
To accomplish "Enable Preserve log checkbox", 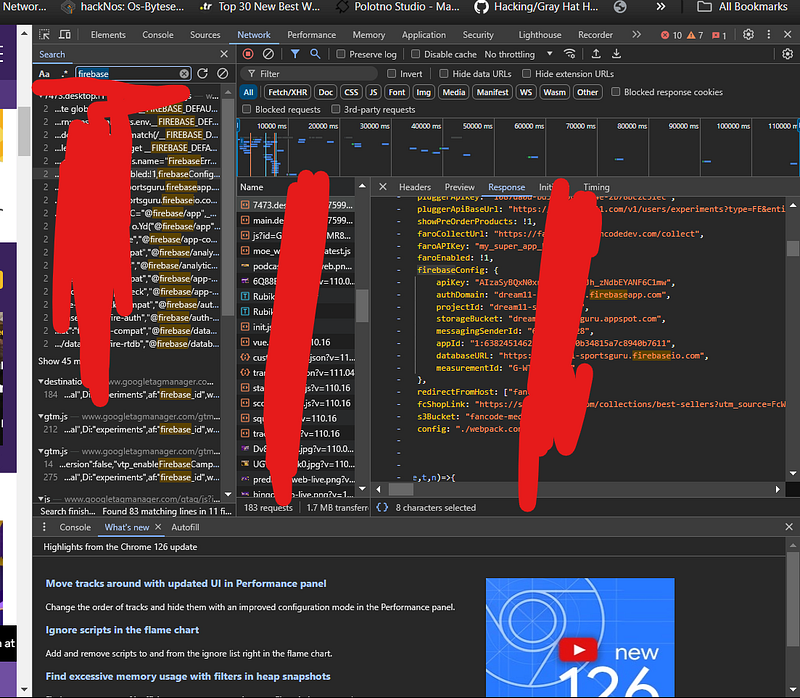I will pos(341,54).
